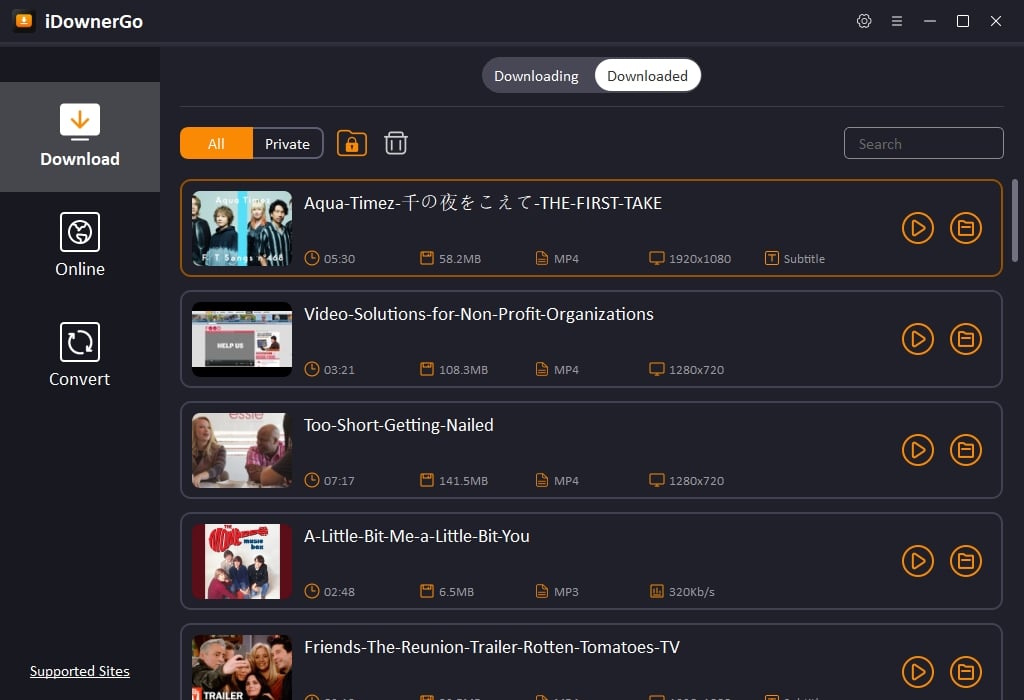Switch to the Private filter
Viewport: 1024px width, 700px height.
pos(287,143)
